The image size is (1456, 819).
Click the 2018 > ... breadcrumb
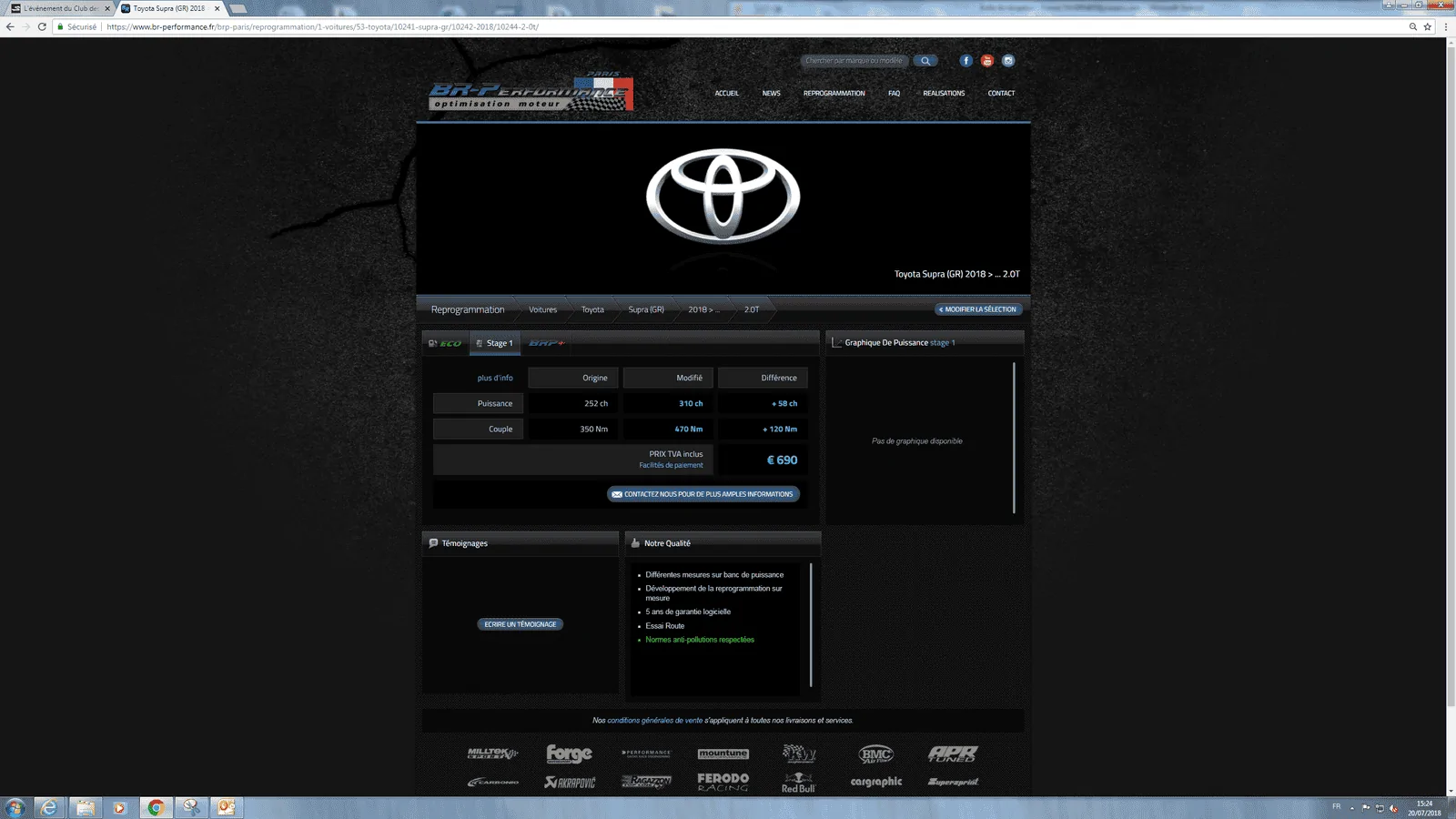click(x=703, y=309)
